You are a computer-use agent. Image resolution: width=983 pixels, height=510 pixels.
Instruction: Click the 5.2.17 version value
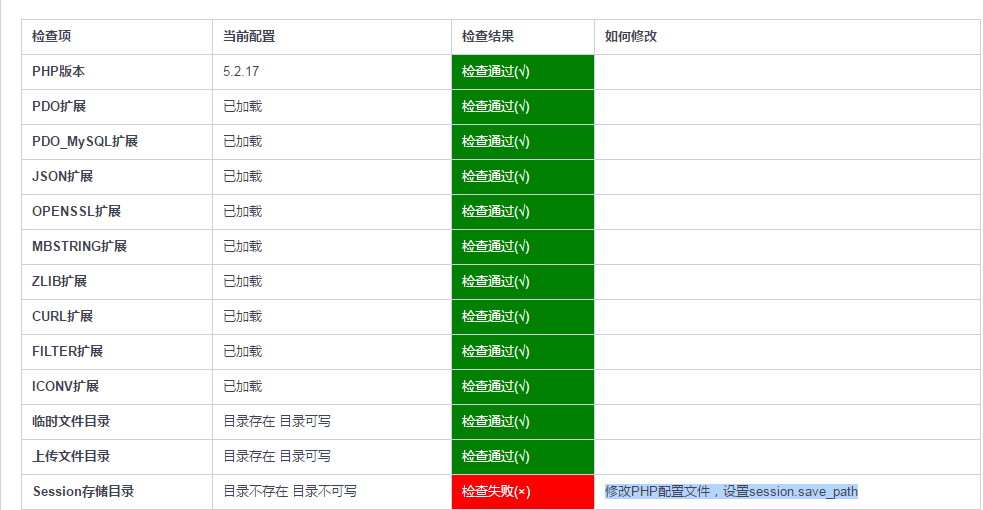pos(241,71)
